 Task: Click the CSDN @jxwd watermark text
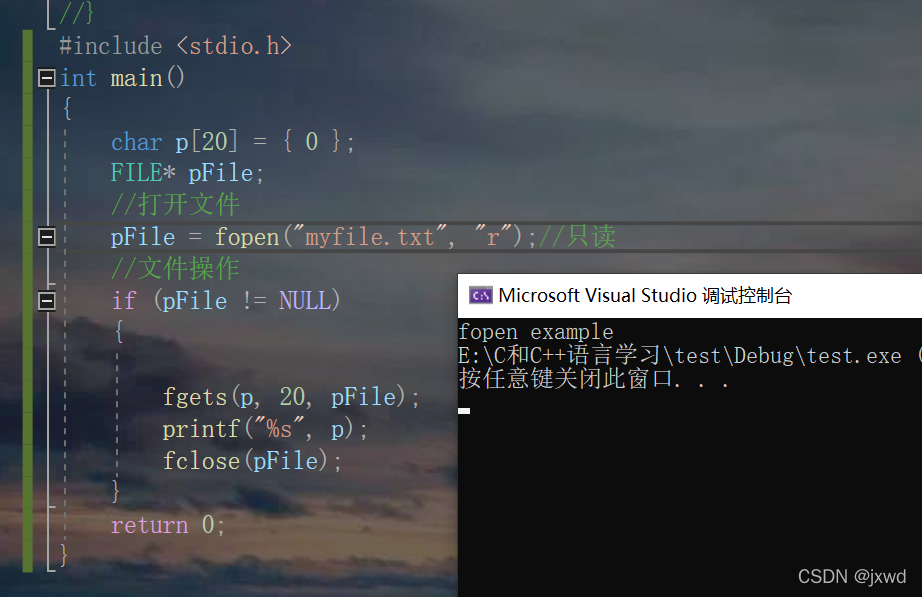click(x=852, y=576)
